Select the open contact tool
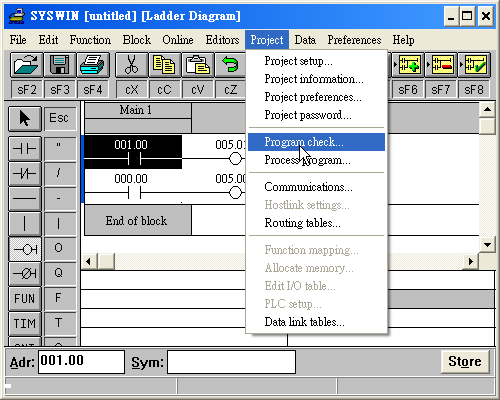500x400 pixels. point(25,148)
